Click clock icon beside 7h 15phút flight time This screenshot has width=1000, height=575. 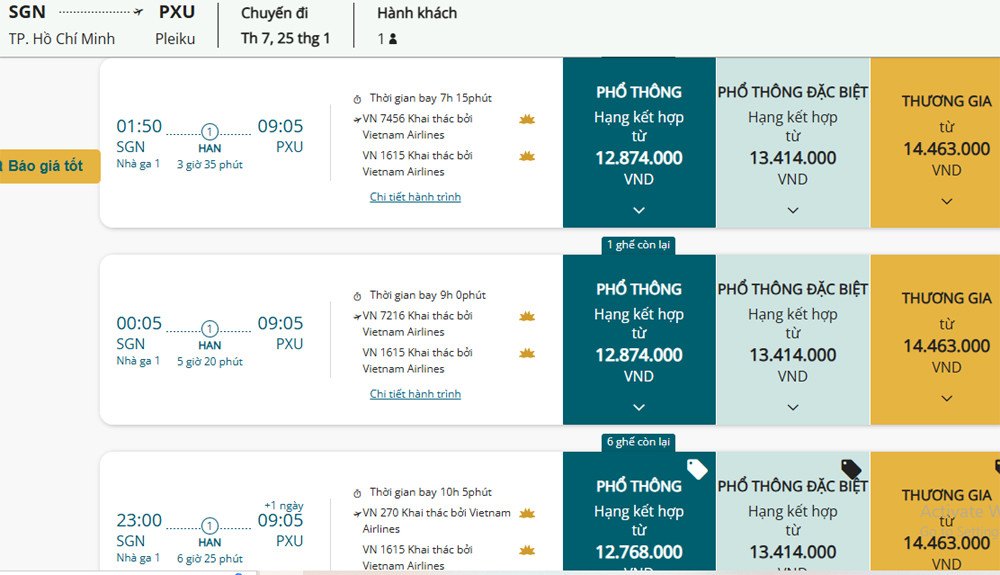tap(358, 99)
